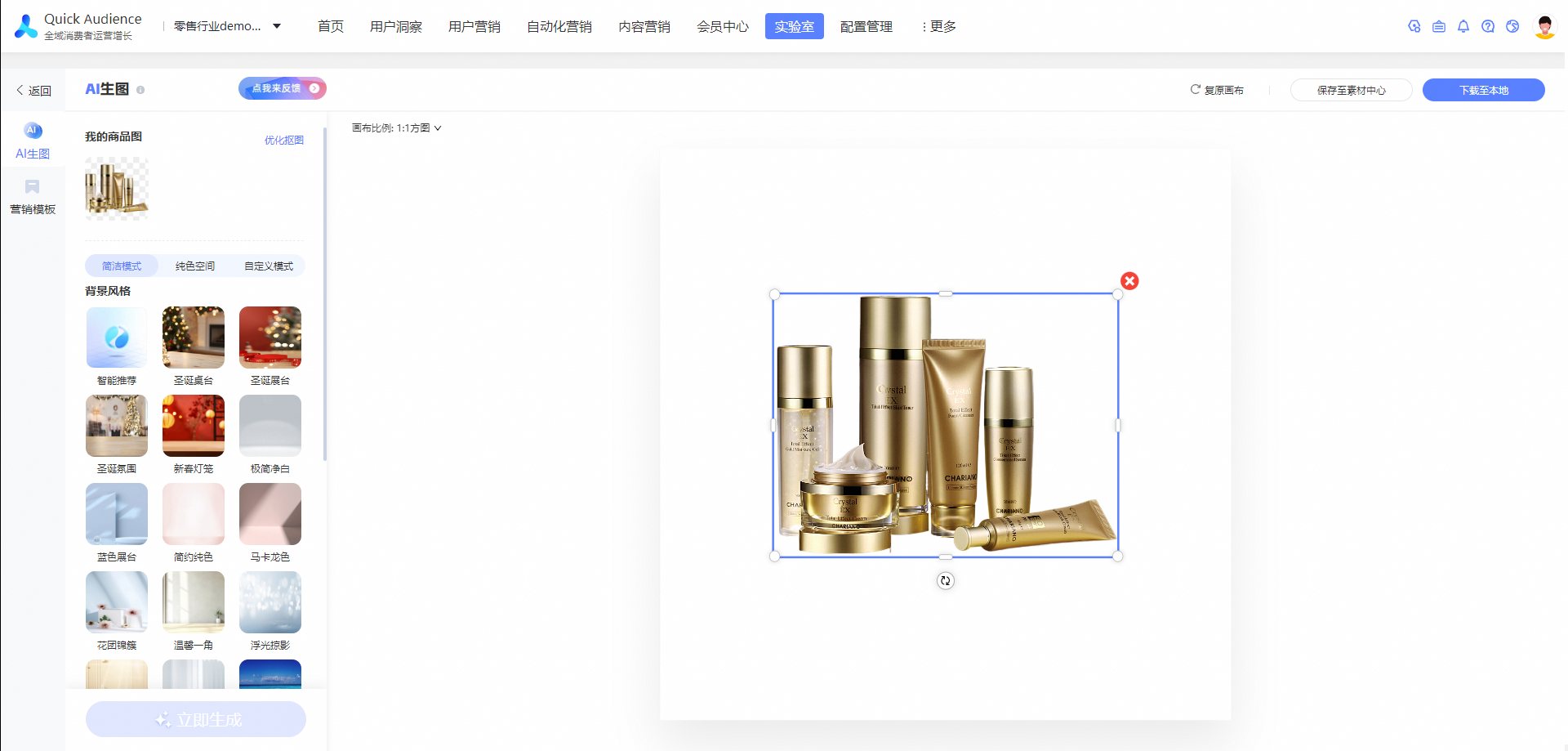Click the 点我来反馈 feedback button

pos(283,88)
